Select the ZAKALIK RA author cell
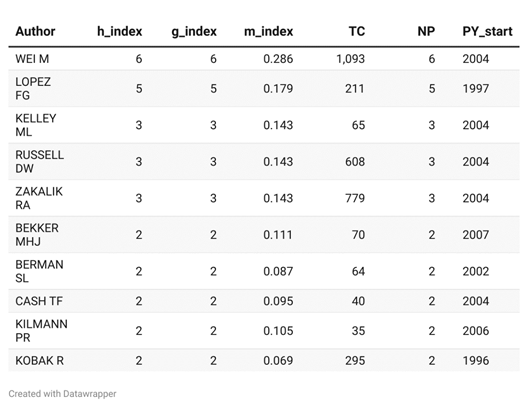Screen dimensions: 528x408 click(39, 198)
